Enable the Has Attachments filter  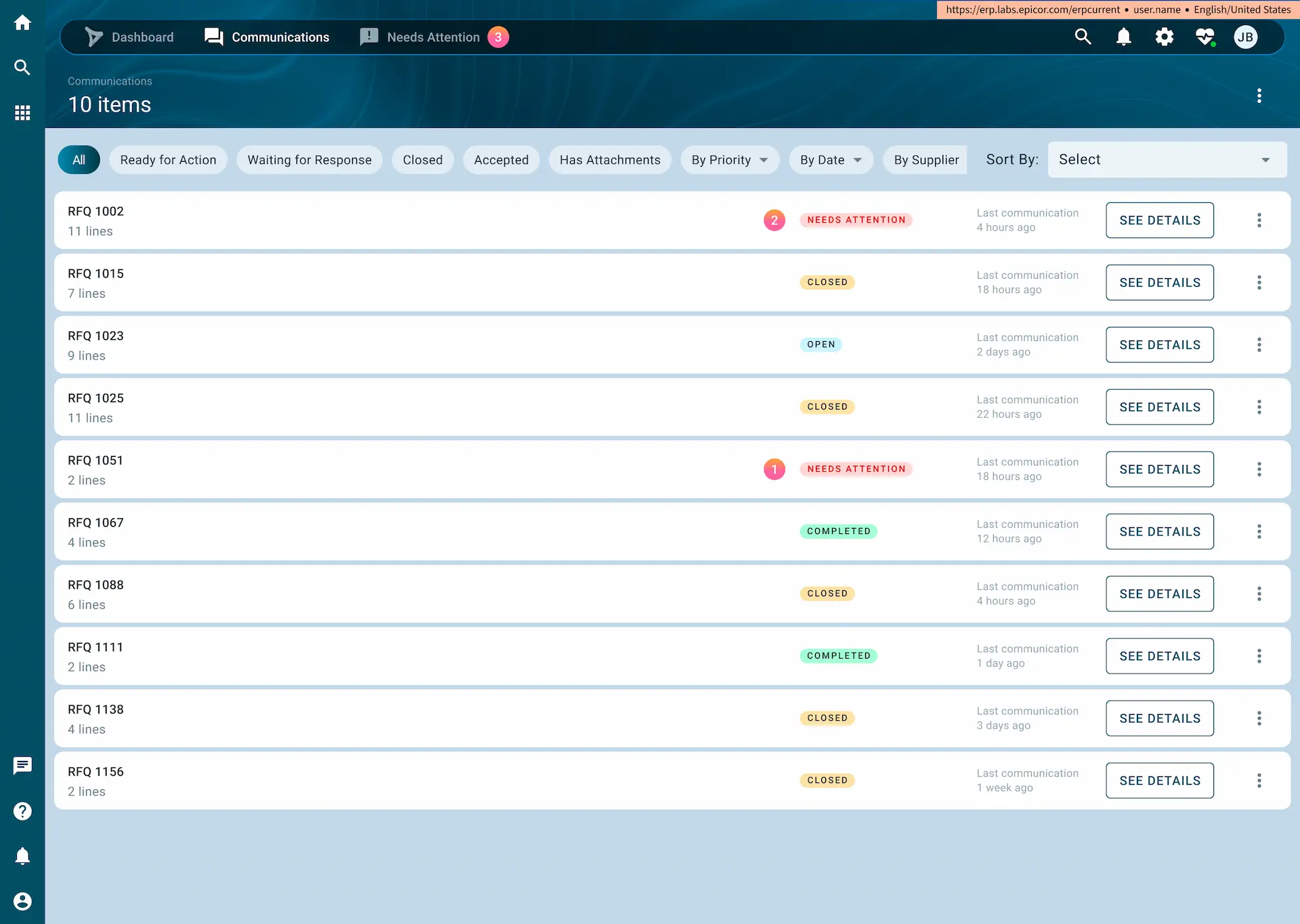[610, 160]
